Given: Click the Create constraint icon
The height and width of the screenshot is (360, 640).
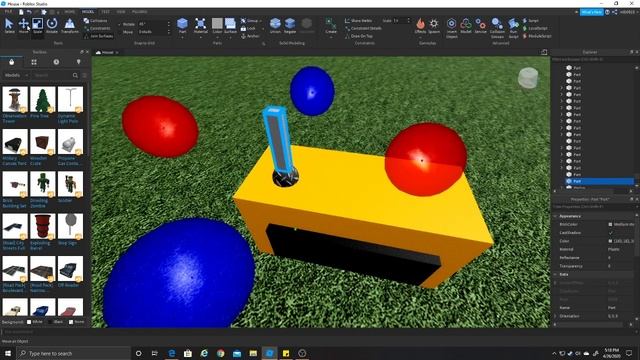Looking at the screenshot, I should (x=331, y=24).
